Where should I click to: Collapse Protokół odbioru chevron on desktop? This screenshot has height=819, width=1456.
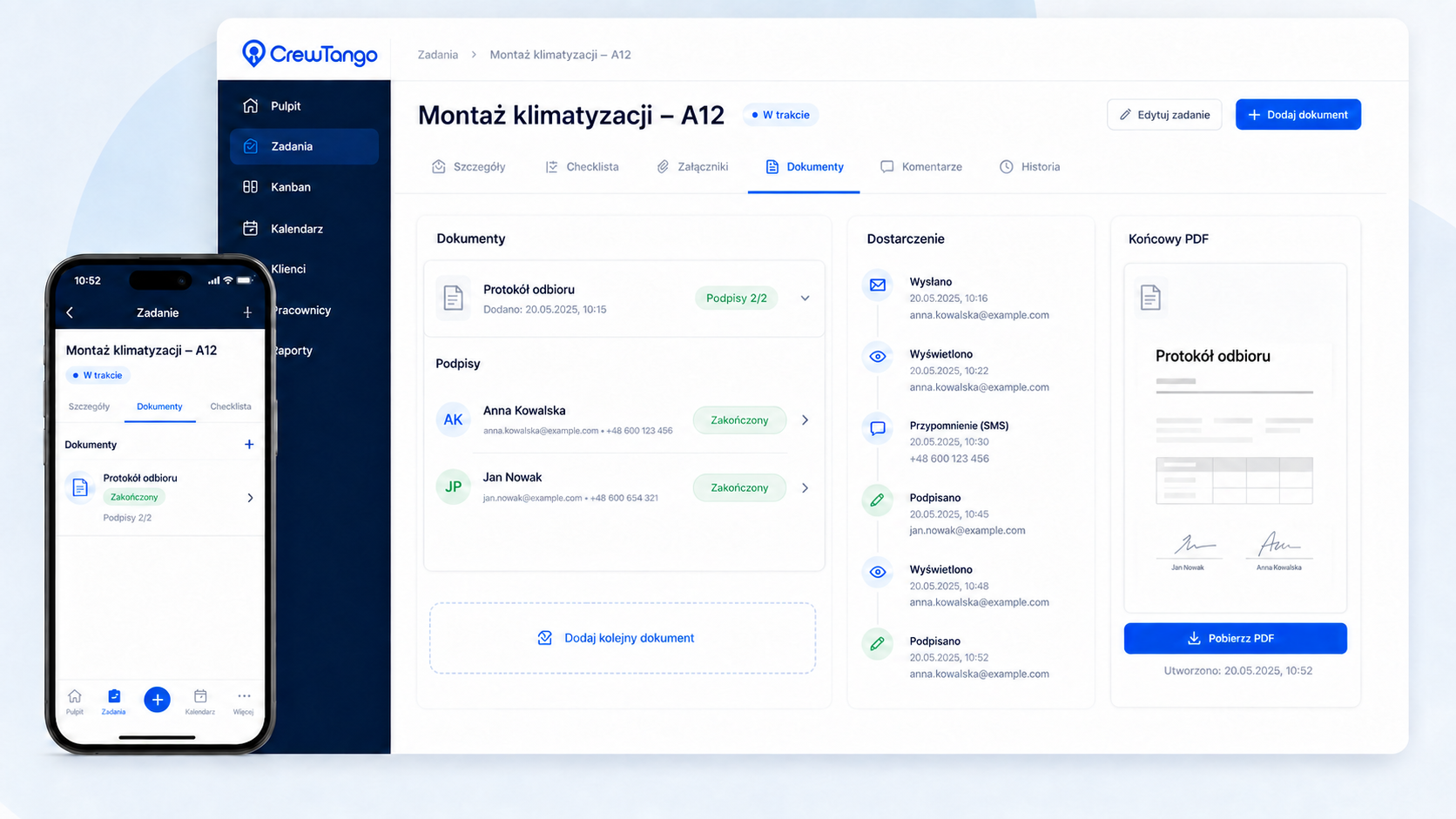pos(806,299)
